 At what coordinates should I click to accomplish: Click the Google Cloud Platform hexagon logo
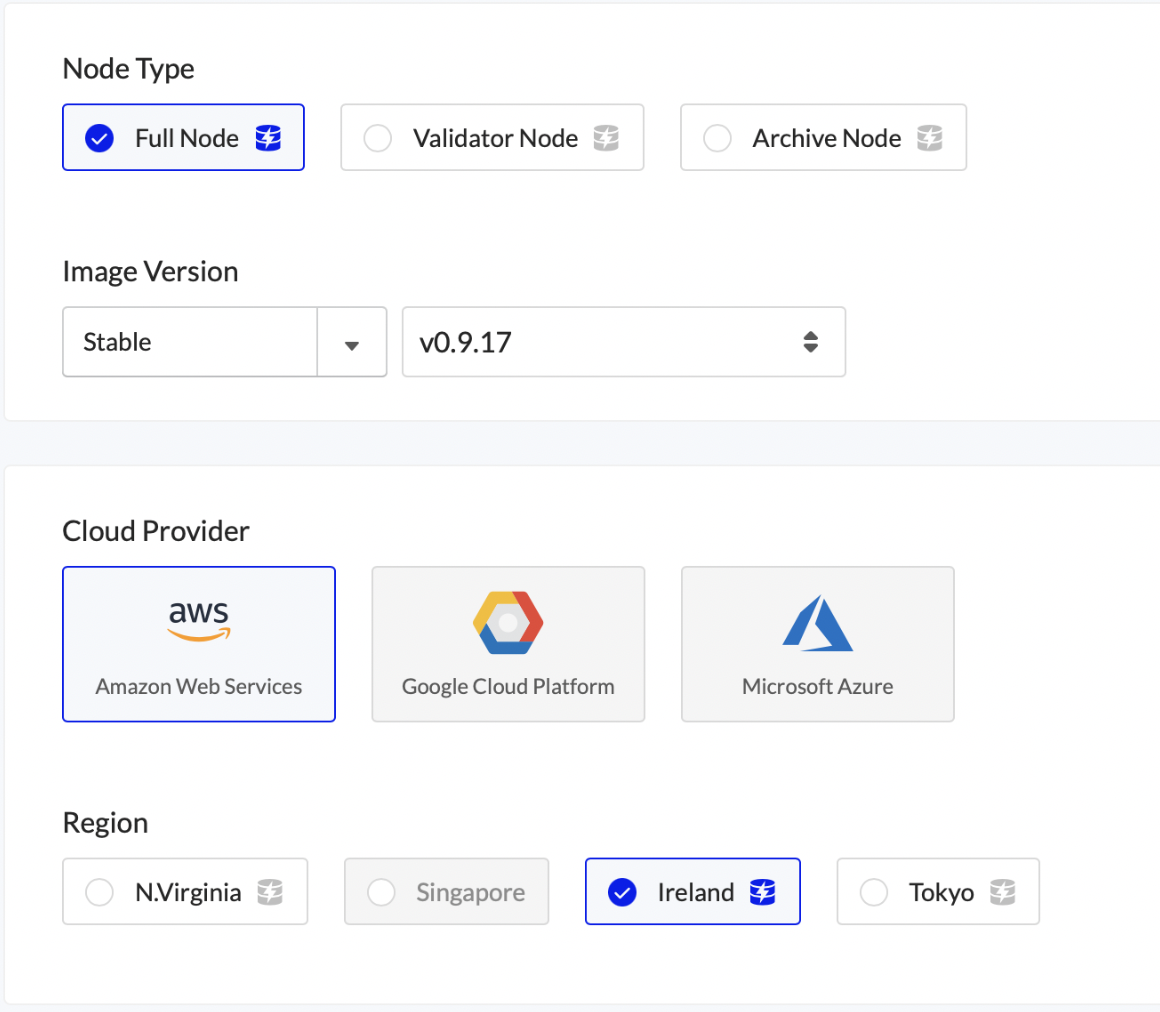coord(508,622)
